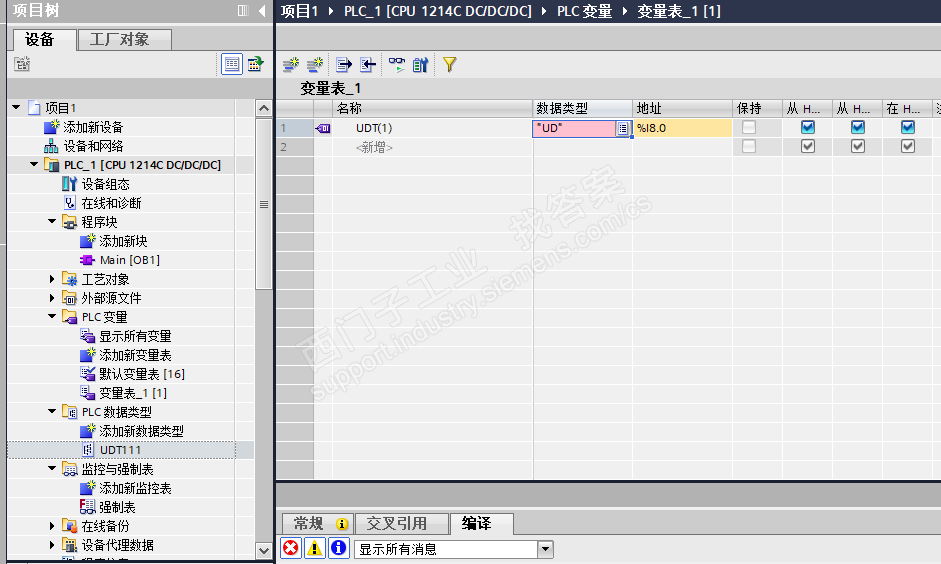The image size is (941, 564).
Task: Collapse the PLC 变量 folder
Action: pos(52,316)
